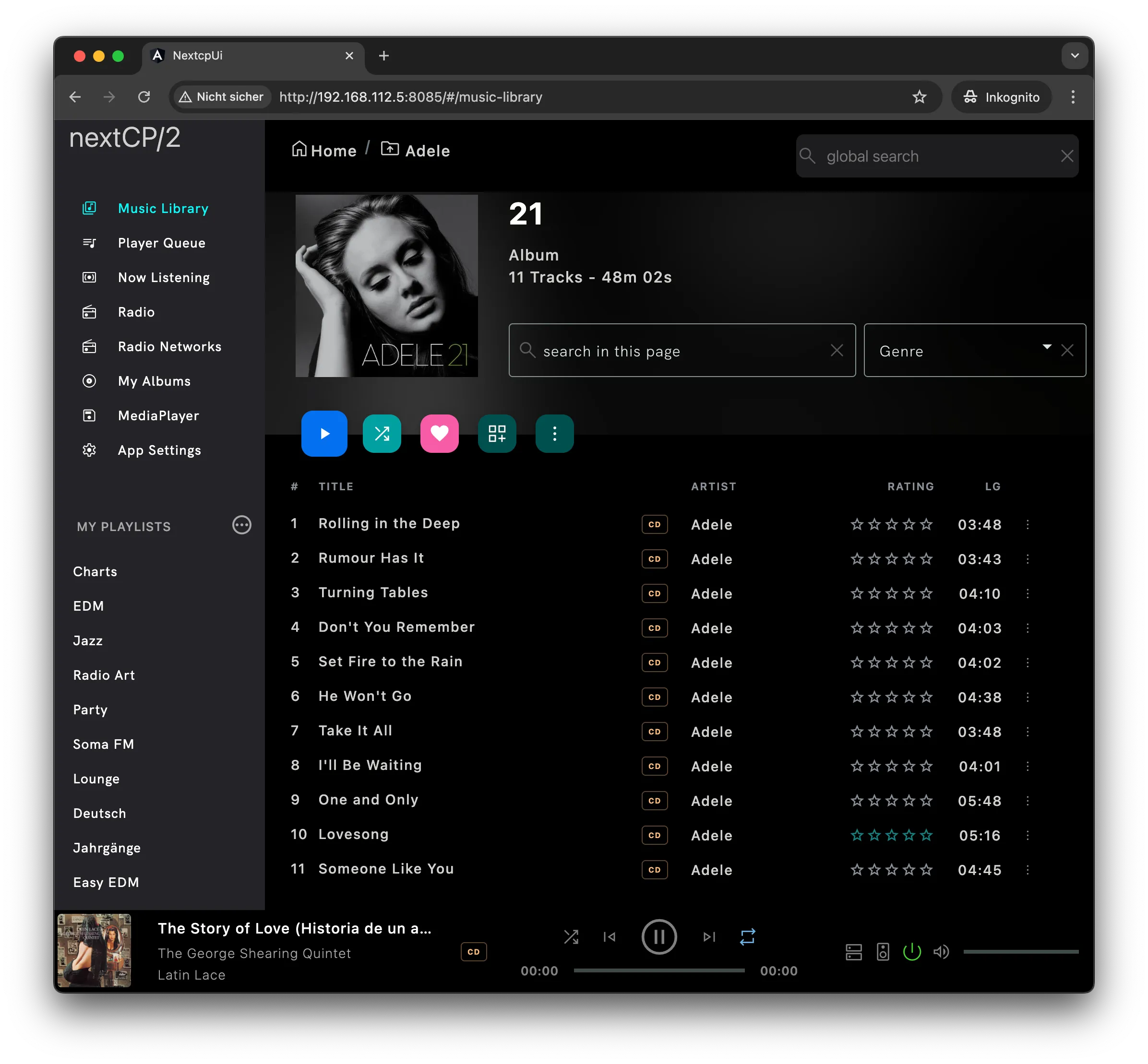Click the media server selection icon
This screenshot has height=1064, width=1148.
tap(854, 952)
